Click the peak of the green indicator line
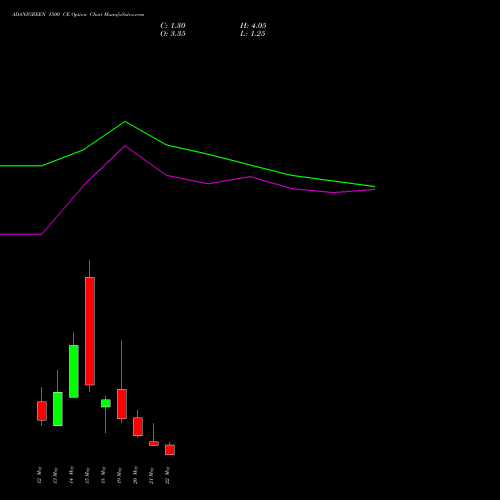 point(125,122)
